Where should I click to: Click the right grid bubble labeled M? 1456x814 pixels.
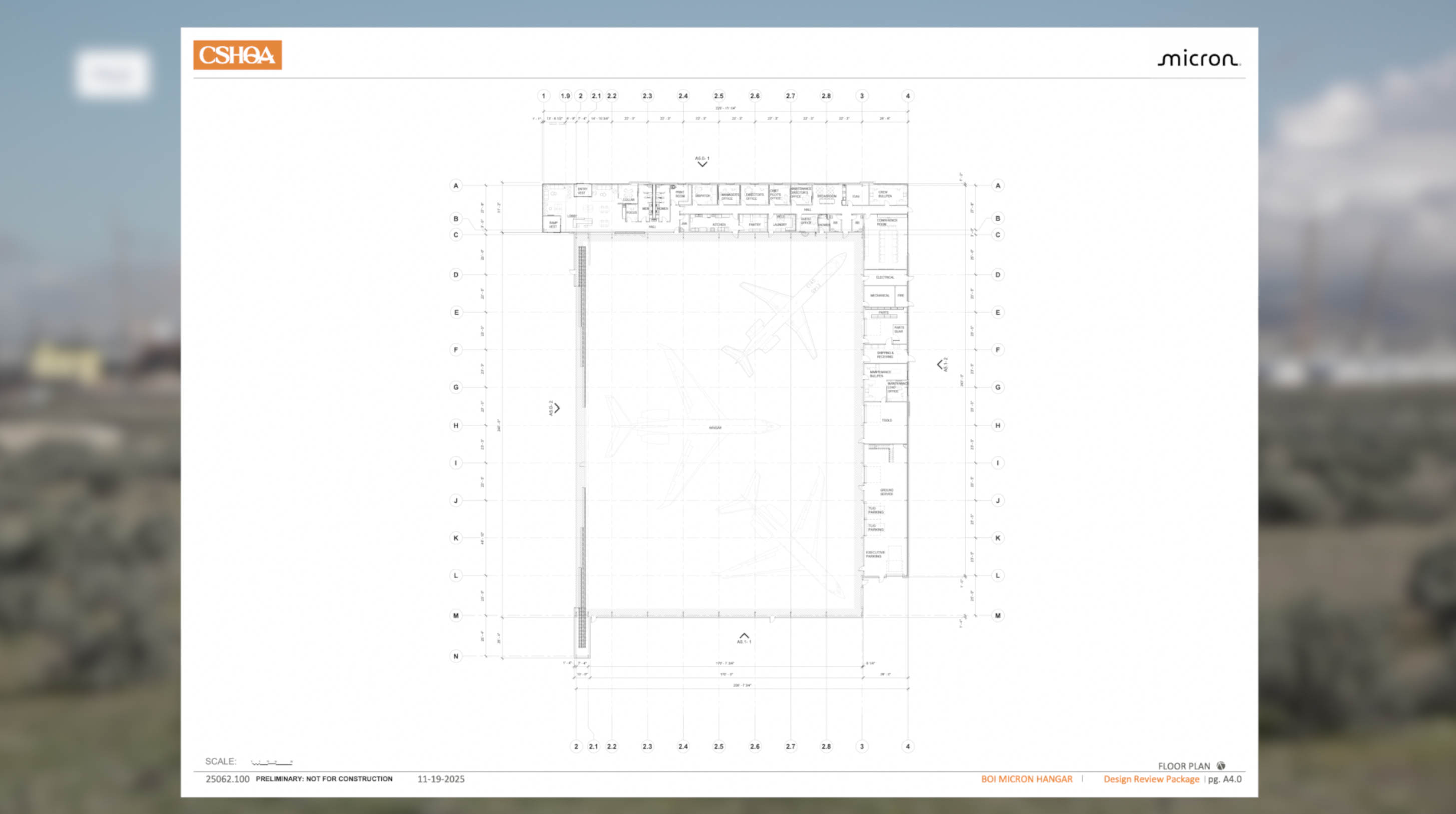998,615
